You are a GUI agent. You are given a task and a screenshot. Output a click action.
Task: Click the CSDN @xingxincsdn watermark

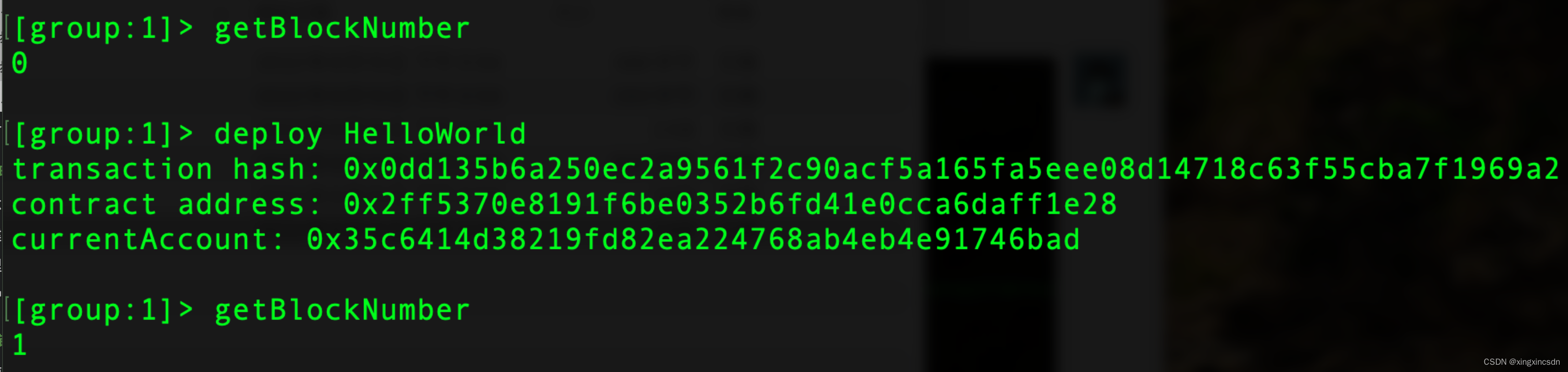(1521, 362)
